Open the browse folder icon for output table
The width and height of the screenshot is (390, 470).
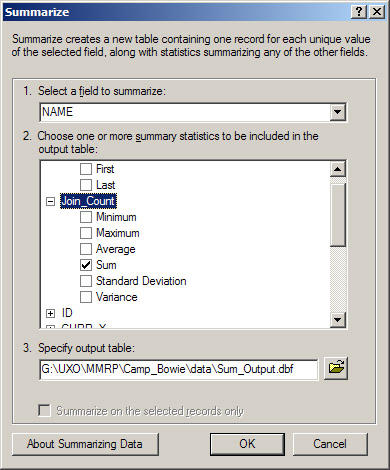point(336,368)
